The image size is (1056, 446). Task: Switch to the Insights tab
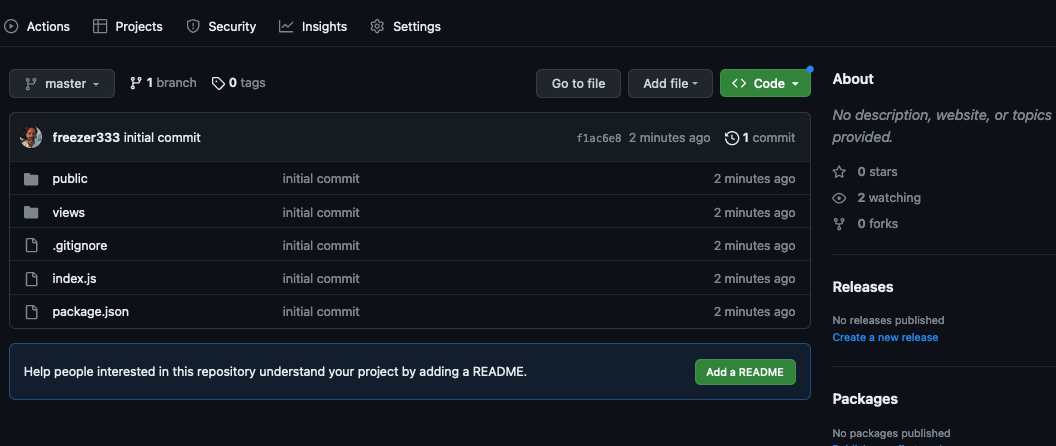coord(313,27)
